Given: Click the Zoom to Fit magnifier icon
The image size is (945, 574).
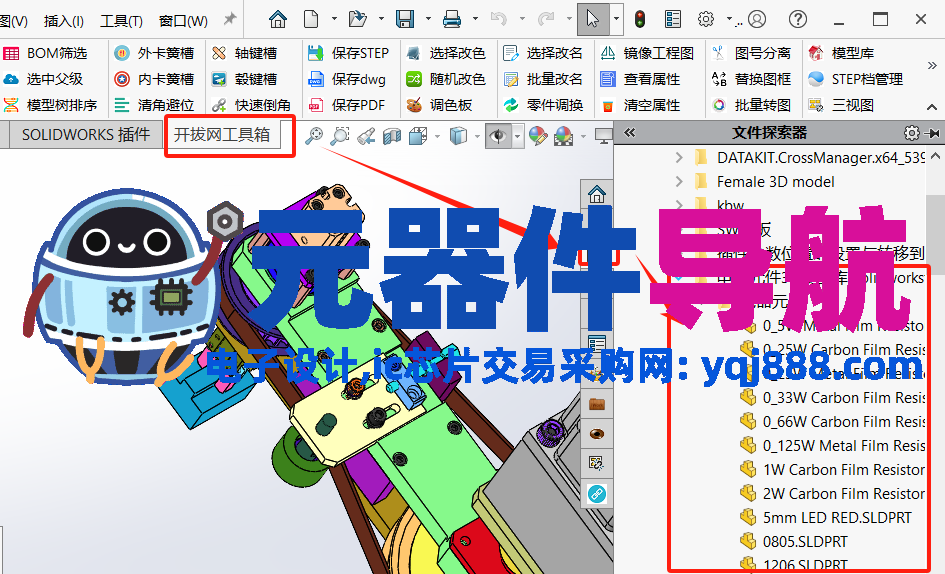Looking at the screenshot, I should pos(313,136).
